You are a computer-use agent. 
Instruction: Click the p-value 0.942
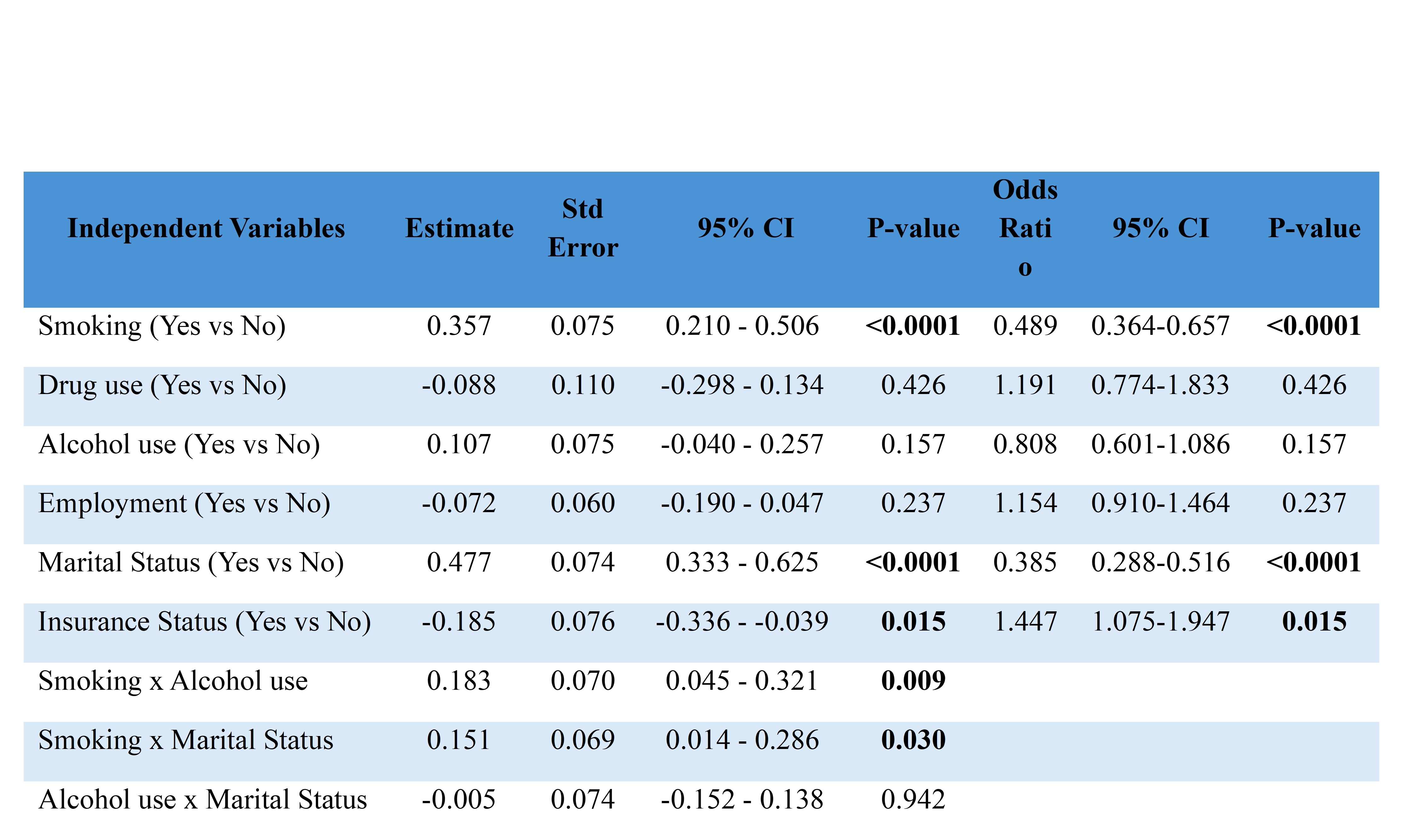913,800
